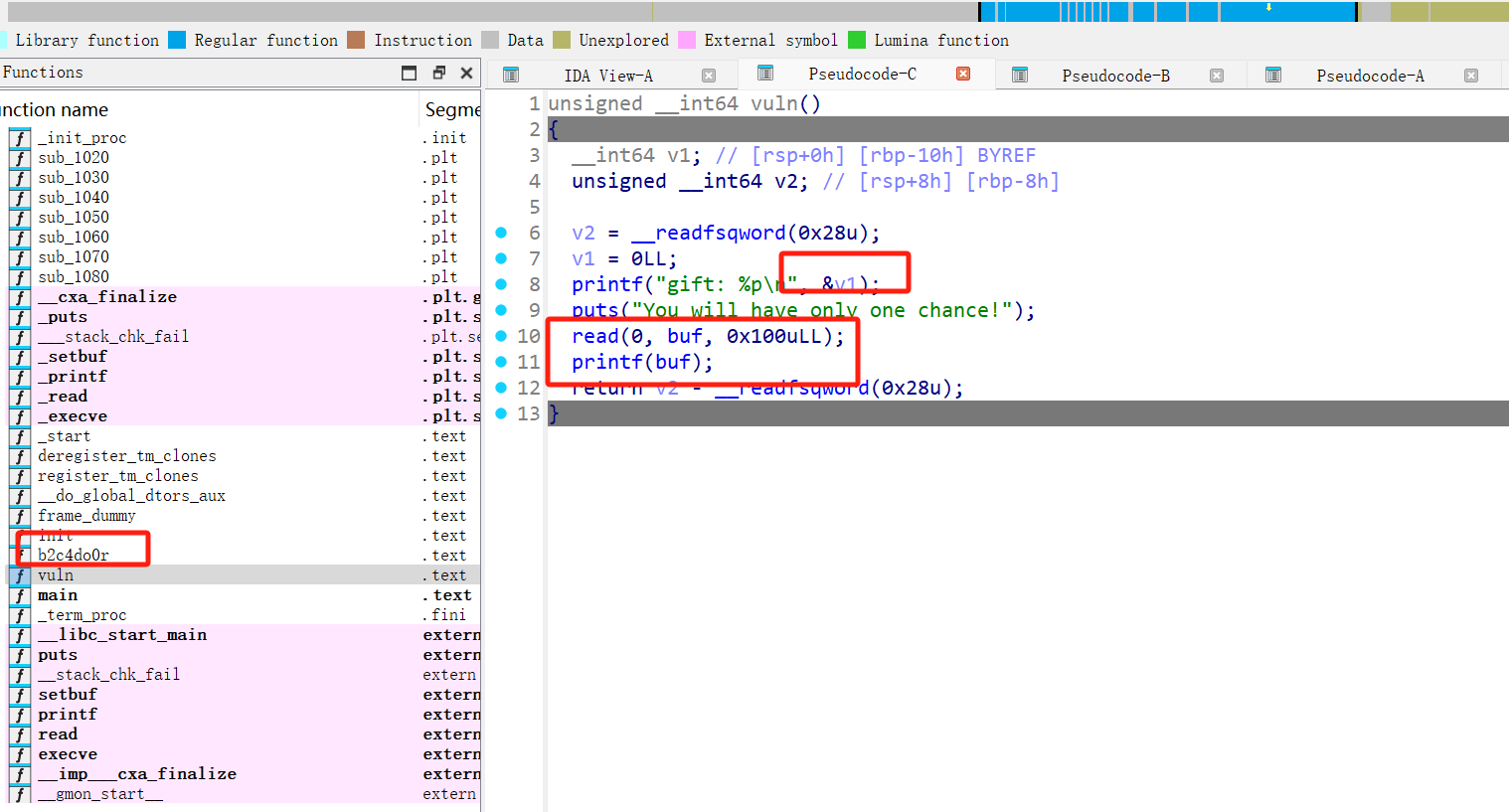Select the b2c4do0r function
The width and height of the screenshot is (1509, 812).
pyautogui.click(x=74, y=556)
